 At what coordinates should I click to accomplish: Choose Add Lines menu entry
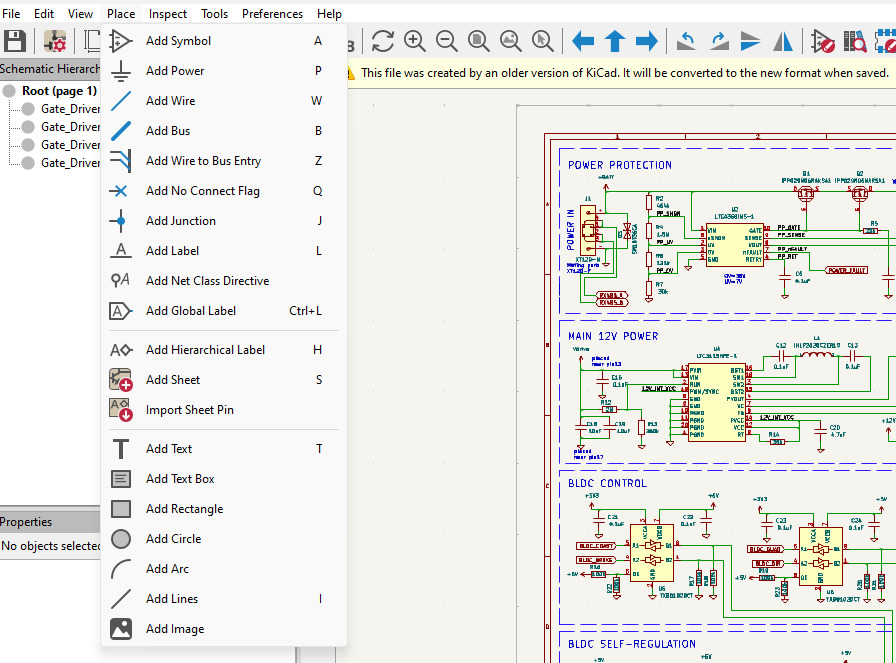[224, 599]
